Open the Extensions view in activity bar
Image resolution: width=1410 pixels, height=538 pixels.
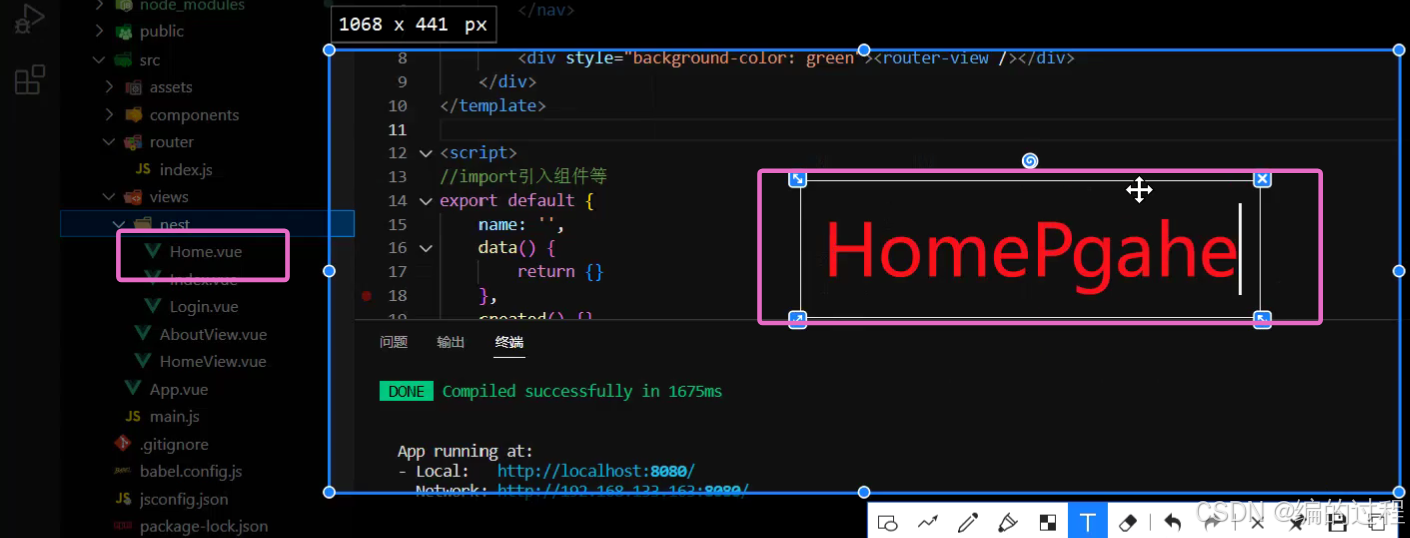click(x=30, y=79)
